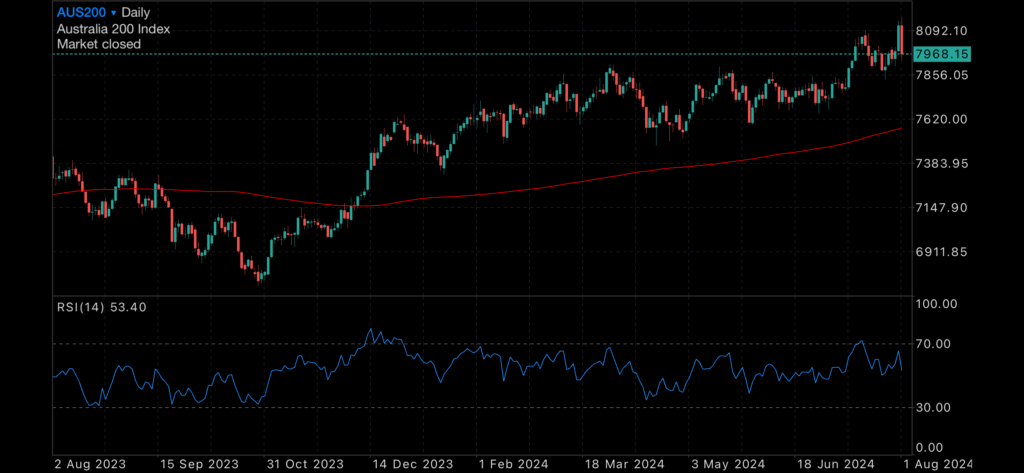The image size is (1024, 473).
Task: Open the AUS200 symbol dropdown arrow
Action: click(114, 13)
